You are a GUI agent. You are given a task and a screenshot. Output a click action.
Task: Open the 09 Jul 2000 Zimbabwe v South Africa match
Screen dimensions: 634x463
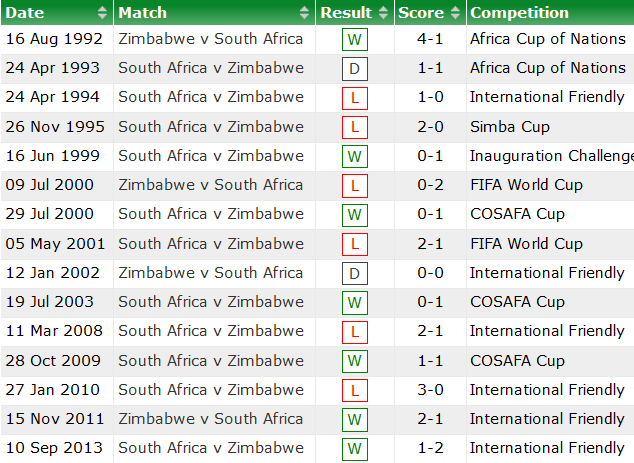click(x=210, y=185)
